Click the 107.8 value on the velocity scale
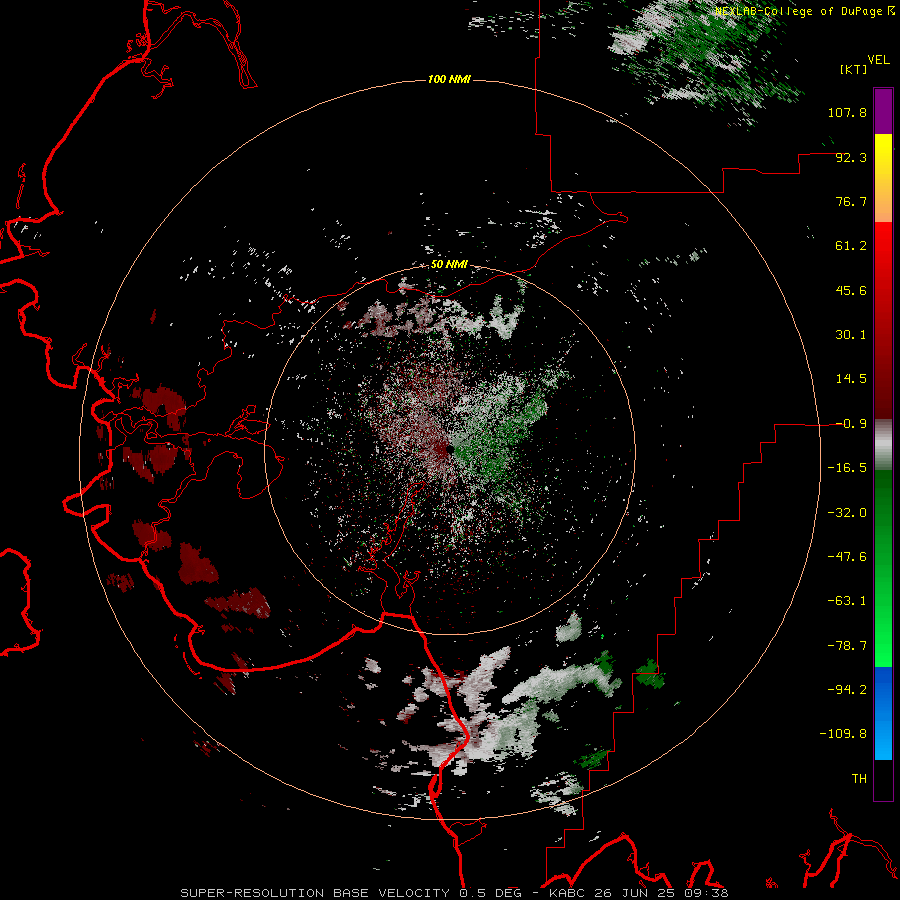Viewport: 900px width, 900px height. pyautogui.click(x=847, y=112)
